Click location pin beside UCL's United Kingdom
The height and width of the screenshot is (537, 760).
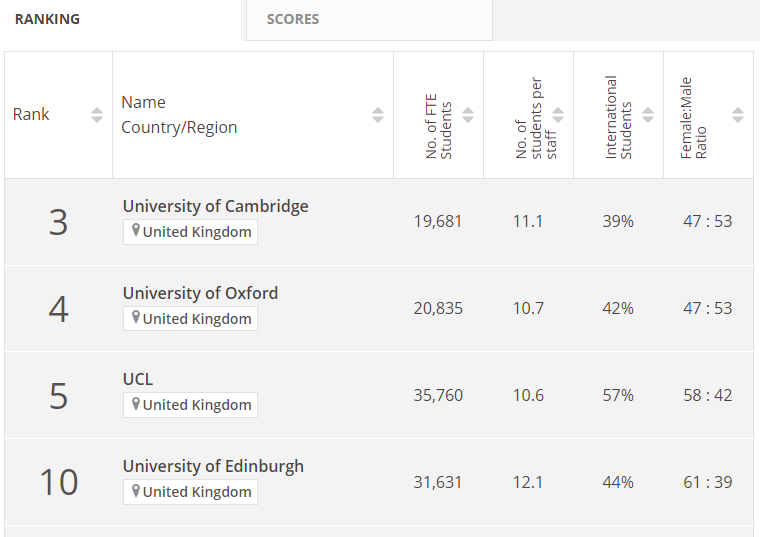point(136,404)
